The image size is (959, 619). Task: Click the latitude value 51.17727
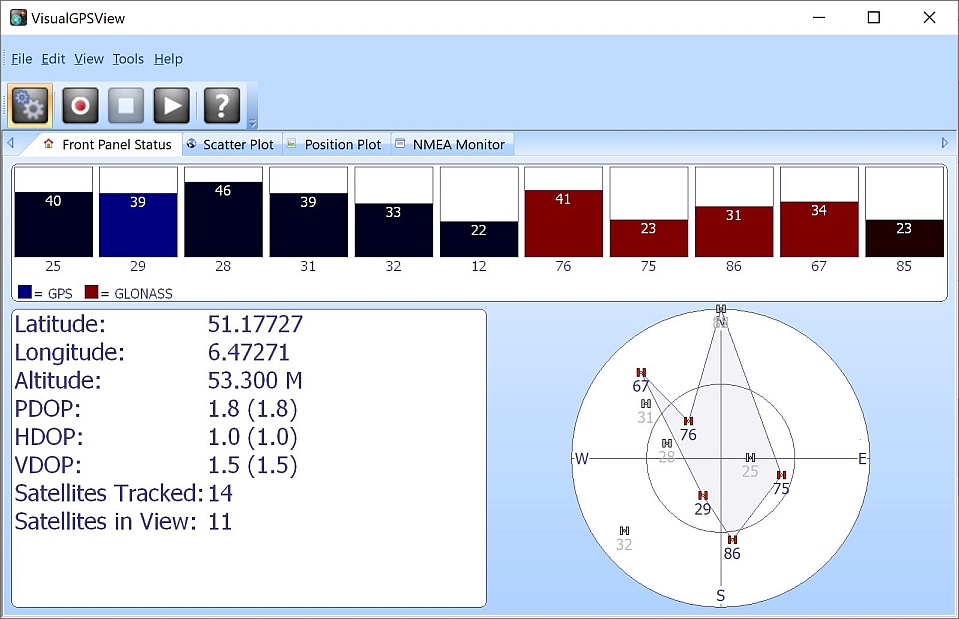click(x=255, y=324)
